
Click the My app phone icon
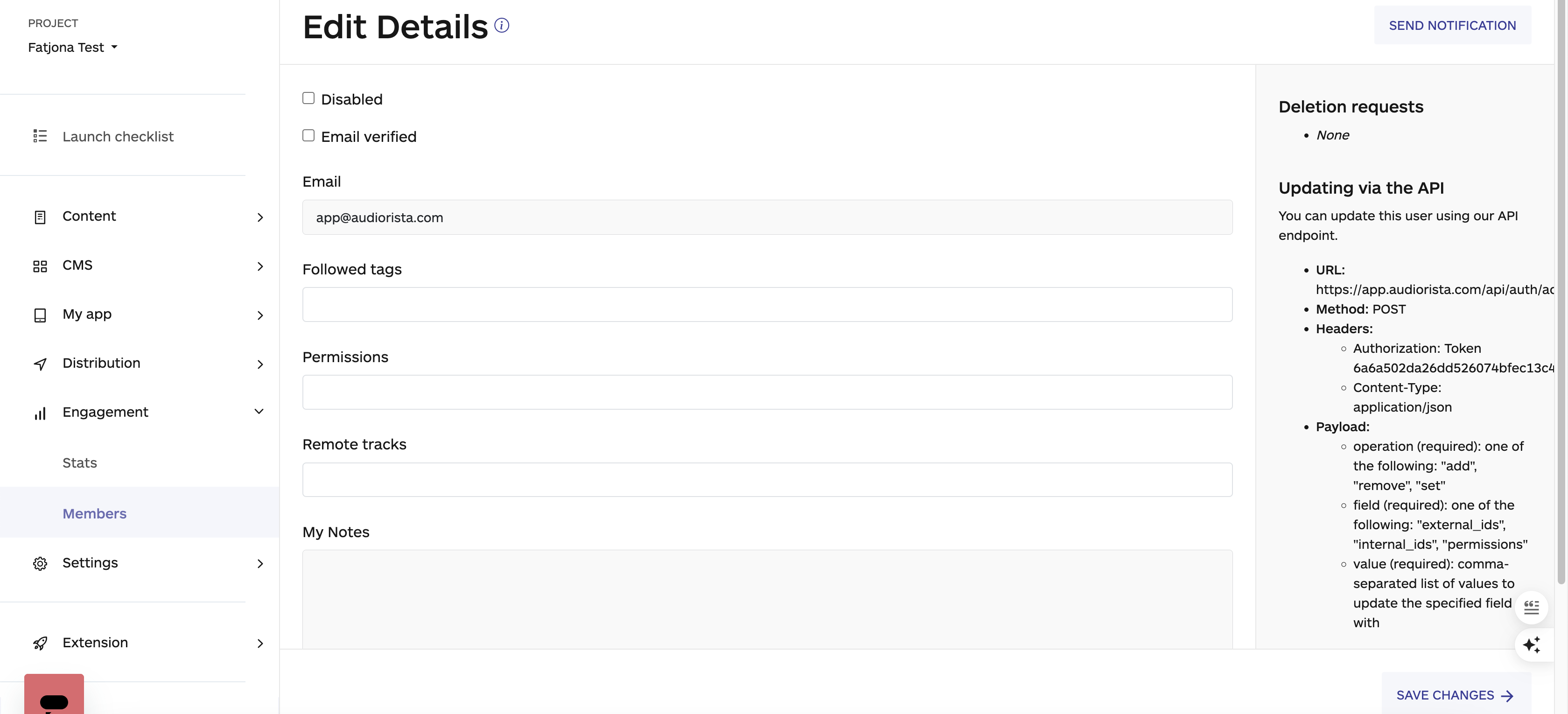[x=40, y=315]
